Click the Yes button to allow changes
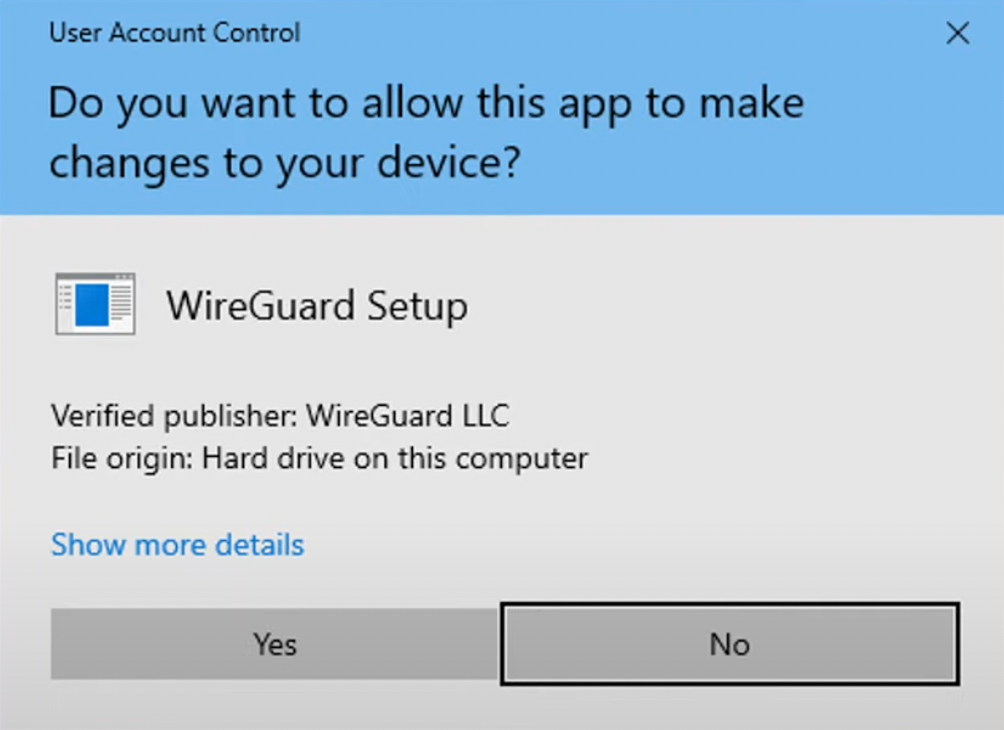The height and width of the screenshot is (730, 1004). pyautogui.click(x=275, y=645)
